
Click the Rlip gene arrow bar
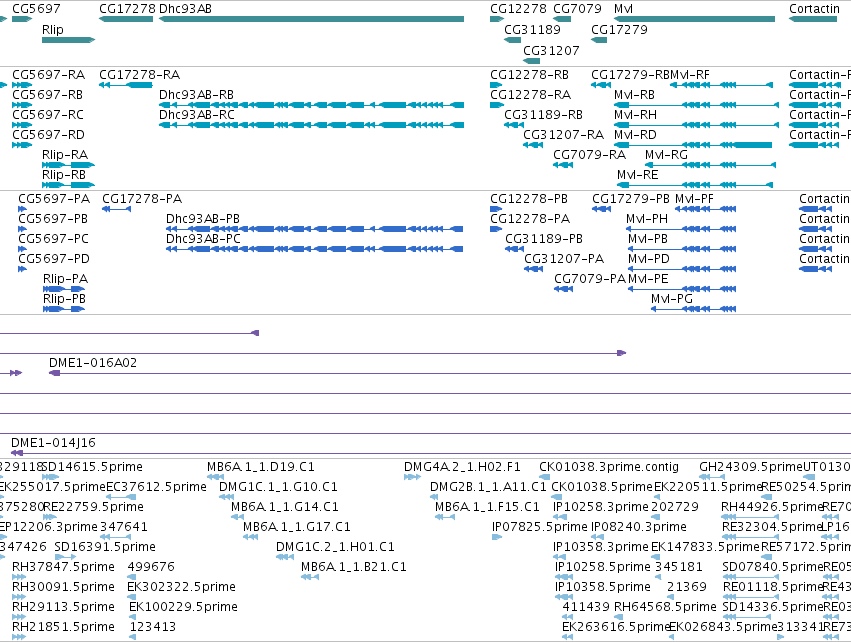[68, 40]
